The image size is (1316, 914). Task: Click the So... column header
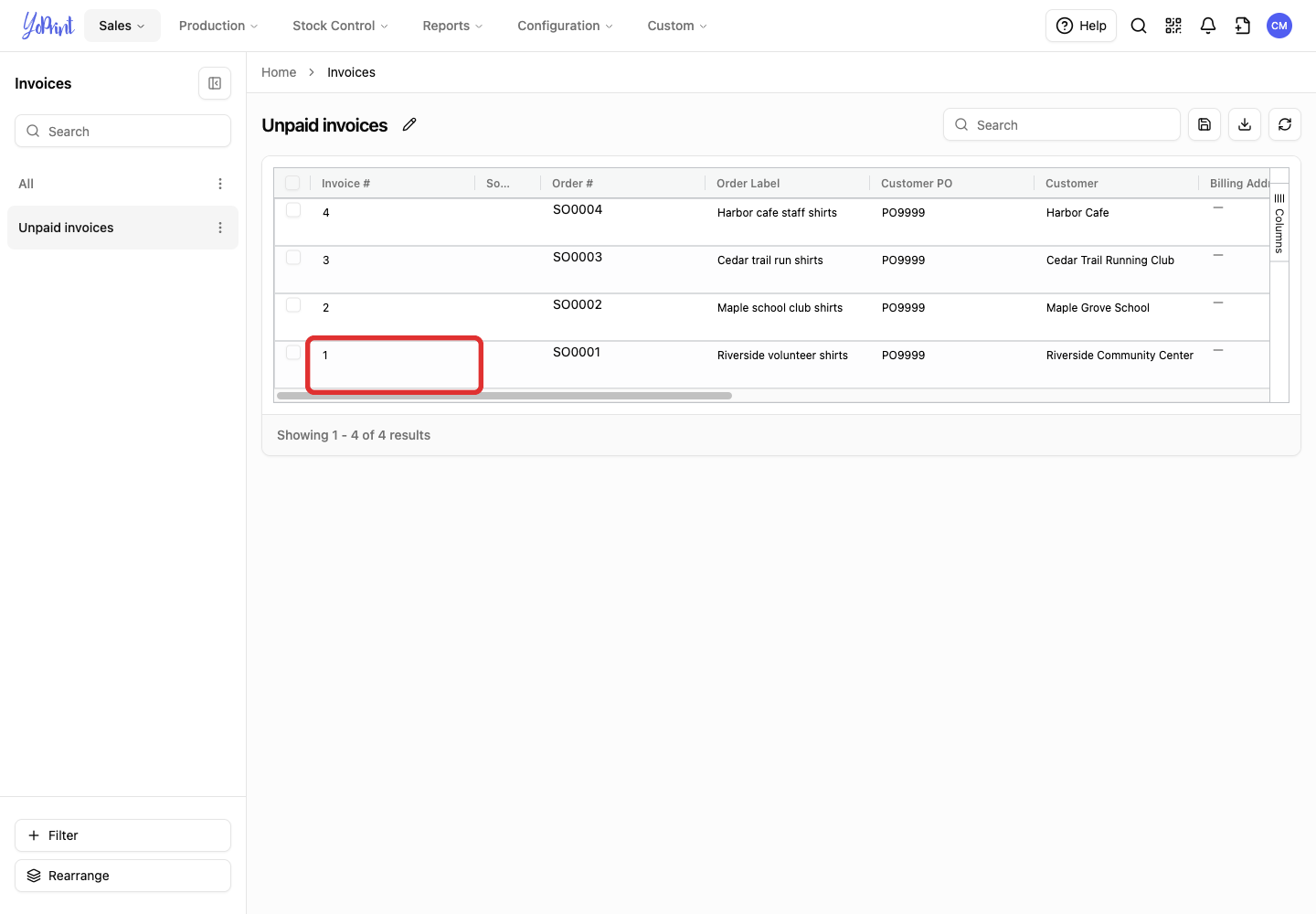pyautogui.click(x=508, y=183)
